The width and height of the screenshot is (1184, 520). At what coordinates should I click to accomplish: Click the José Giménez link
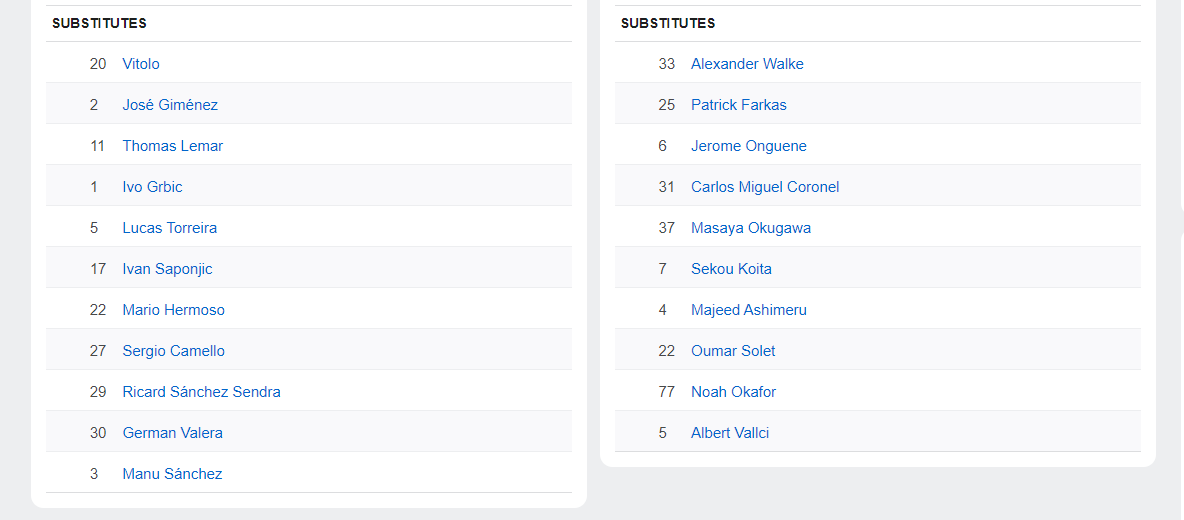point(170,105)
